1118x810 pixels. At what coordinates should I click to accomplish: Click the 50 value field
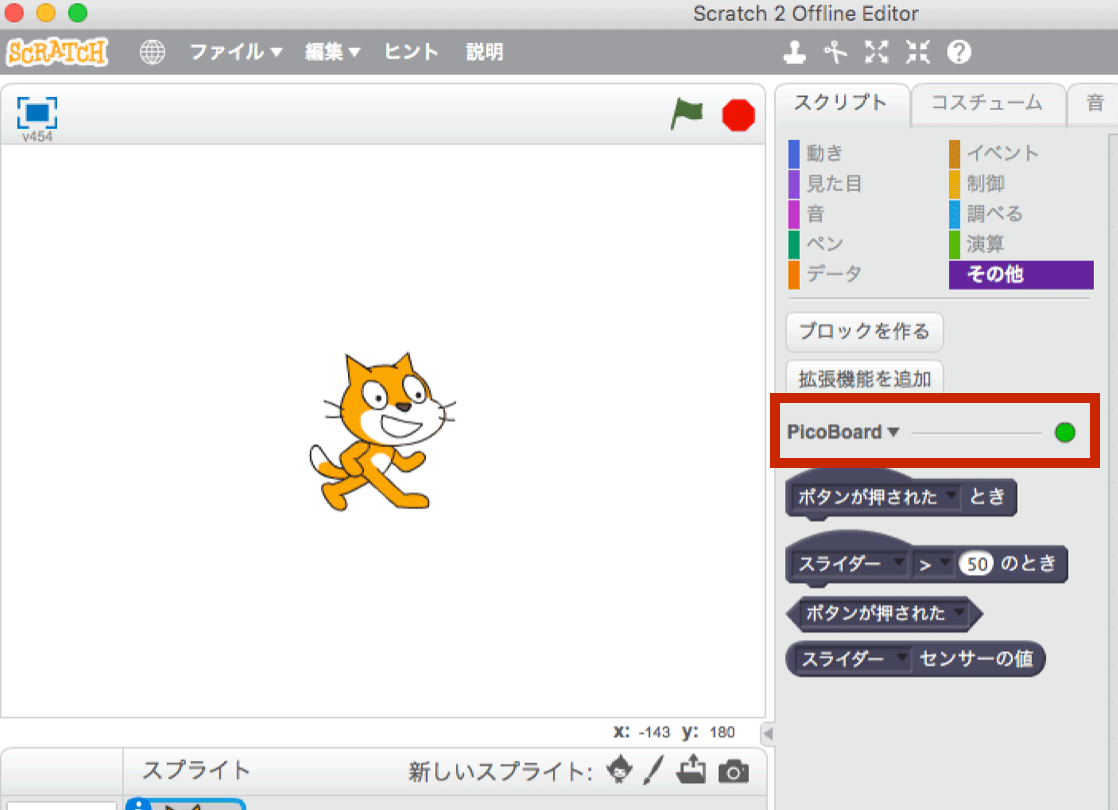point(977,564)
